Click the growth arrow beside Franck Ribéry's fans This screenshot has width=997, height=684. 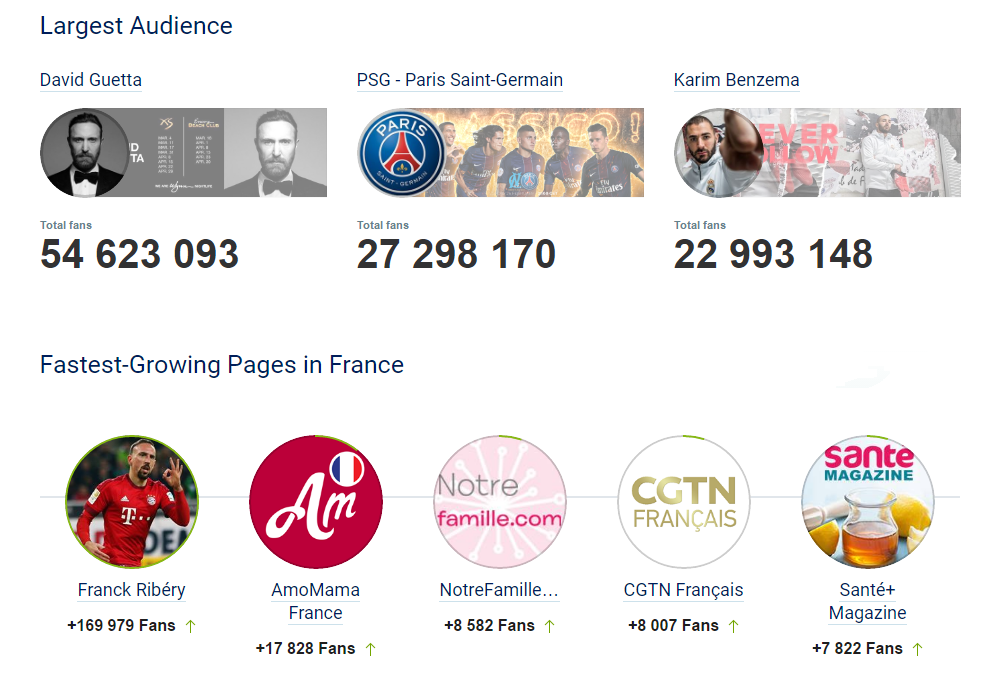(x=191, y=625)
